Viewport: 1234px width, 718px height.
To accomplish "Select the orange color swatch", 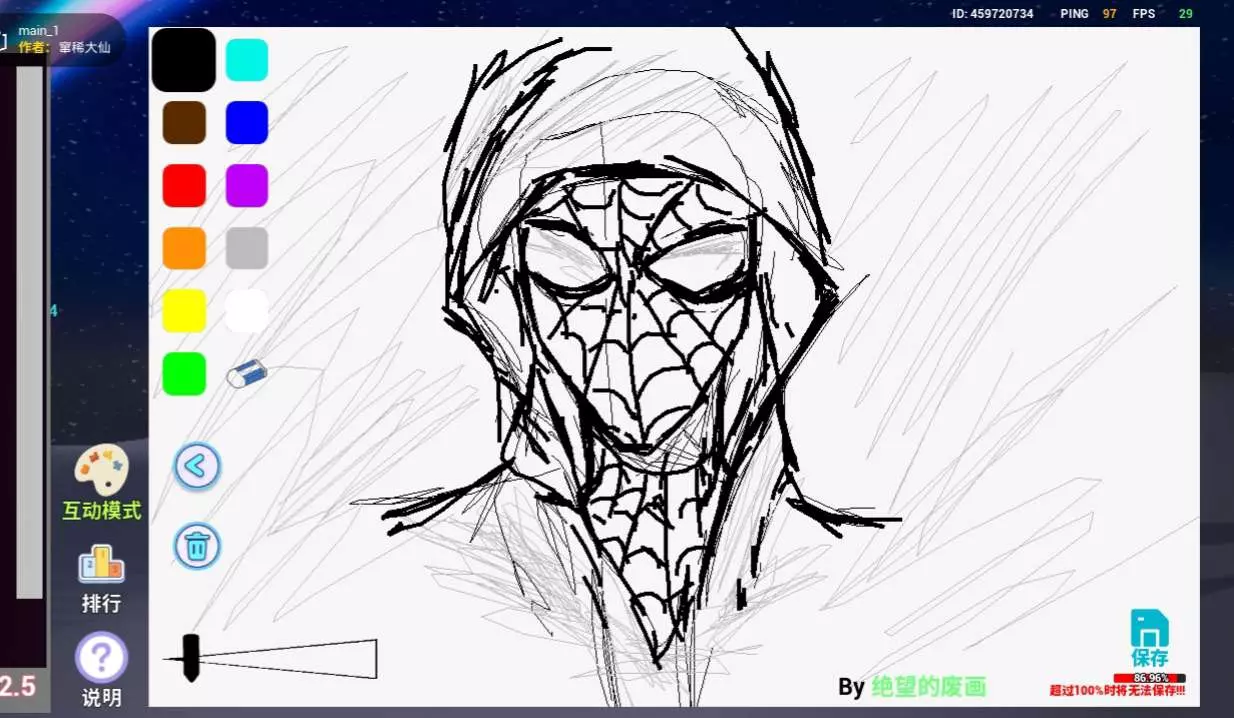I will pyautogui.click(x=184, y=248).
